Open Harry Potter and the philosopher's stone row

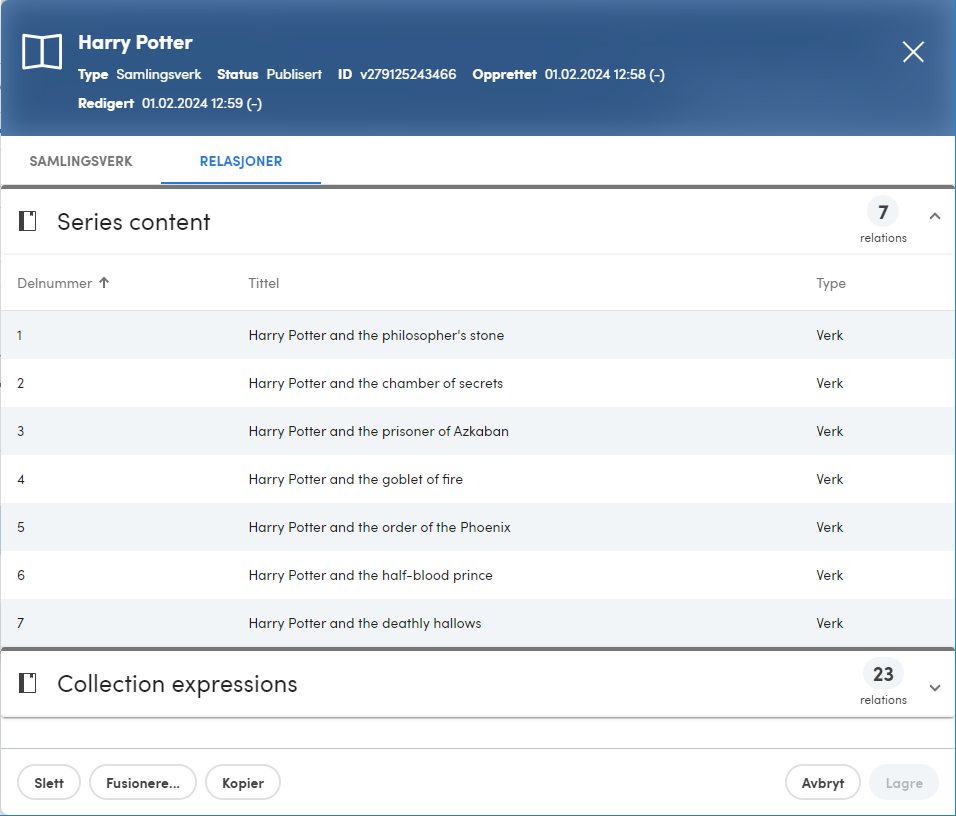(478, 335)
